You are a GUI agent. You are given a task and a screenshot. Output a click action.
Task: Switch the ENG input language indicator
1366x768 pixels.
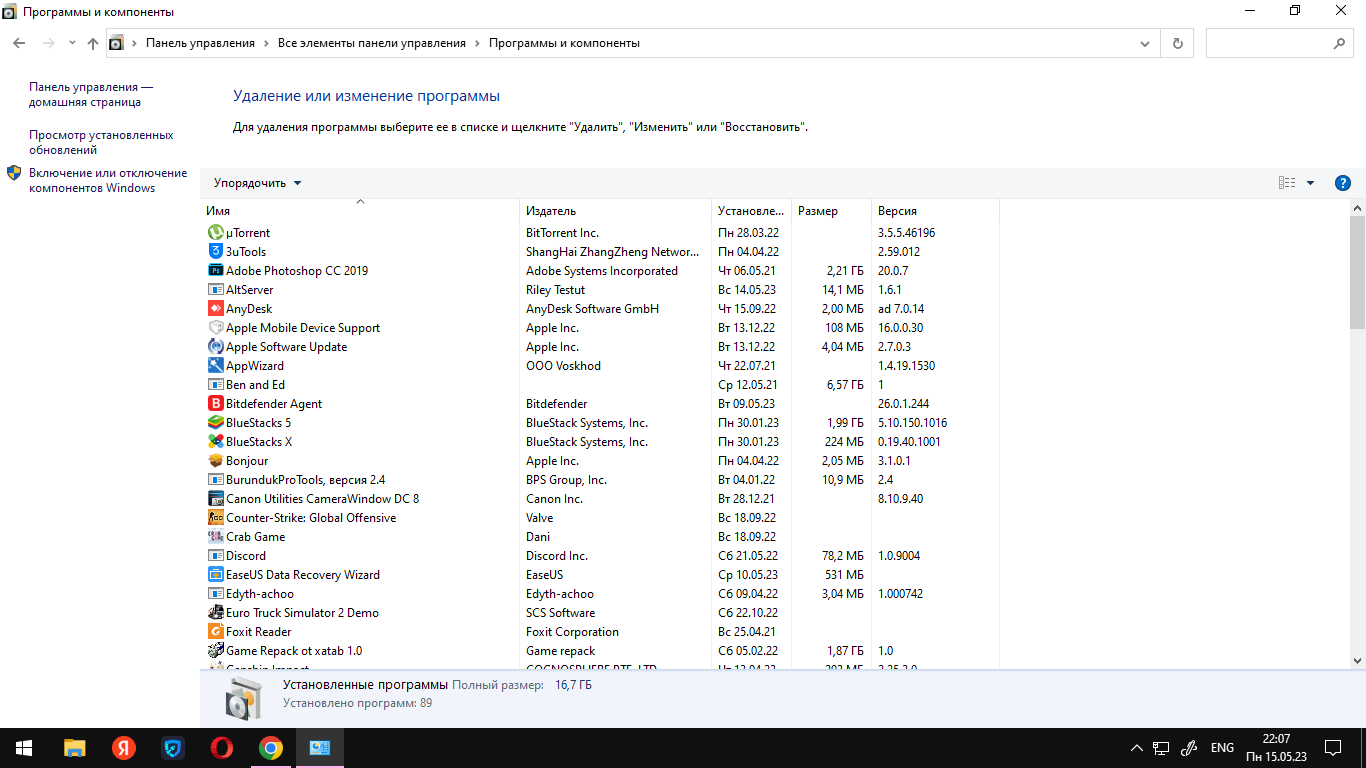point(1222,748)
